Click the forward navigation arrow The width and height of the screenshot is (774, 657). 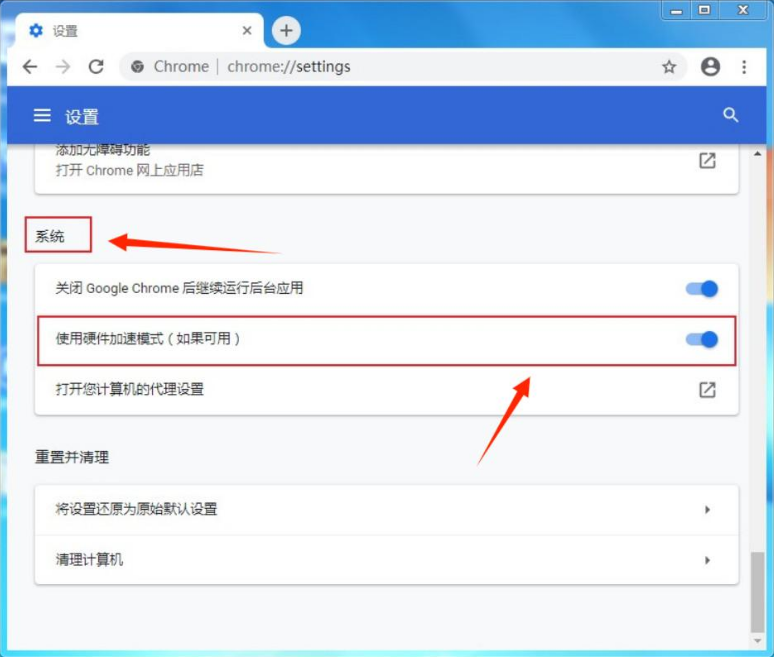tap(63, 67)
